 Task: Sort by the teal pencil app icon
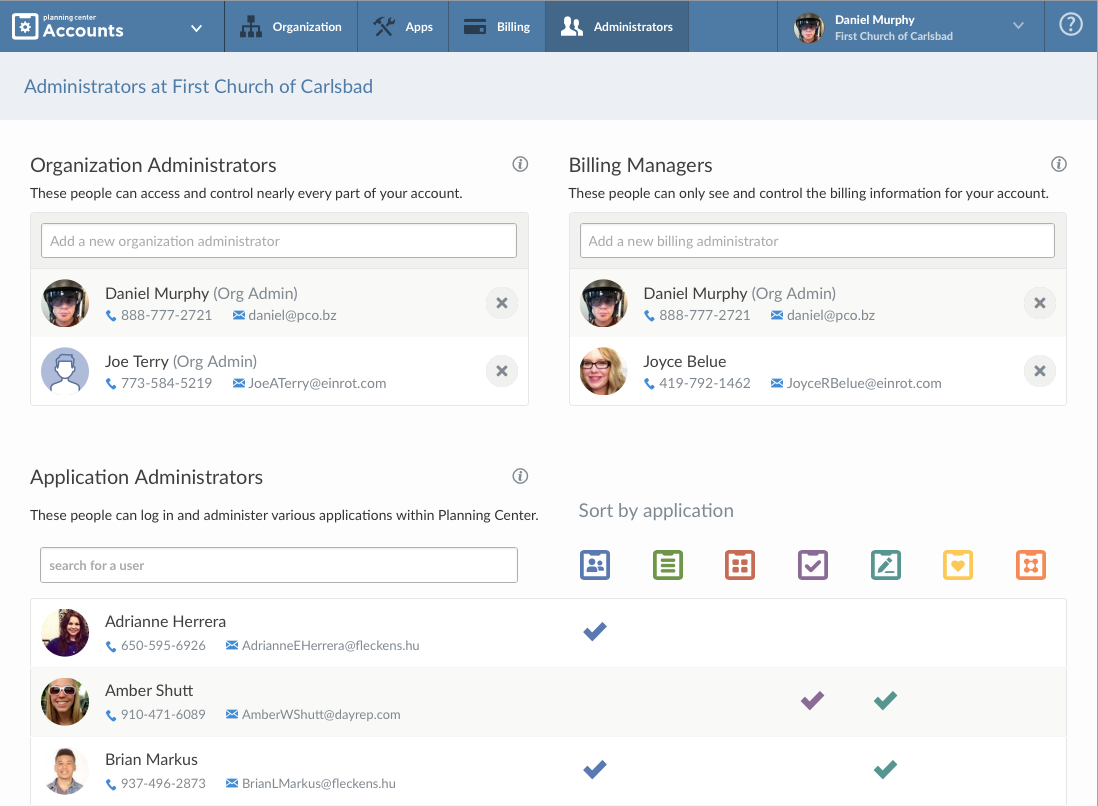885,565
